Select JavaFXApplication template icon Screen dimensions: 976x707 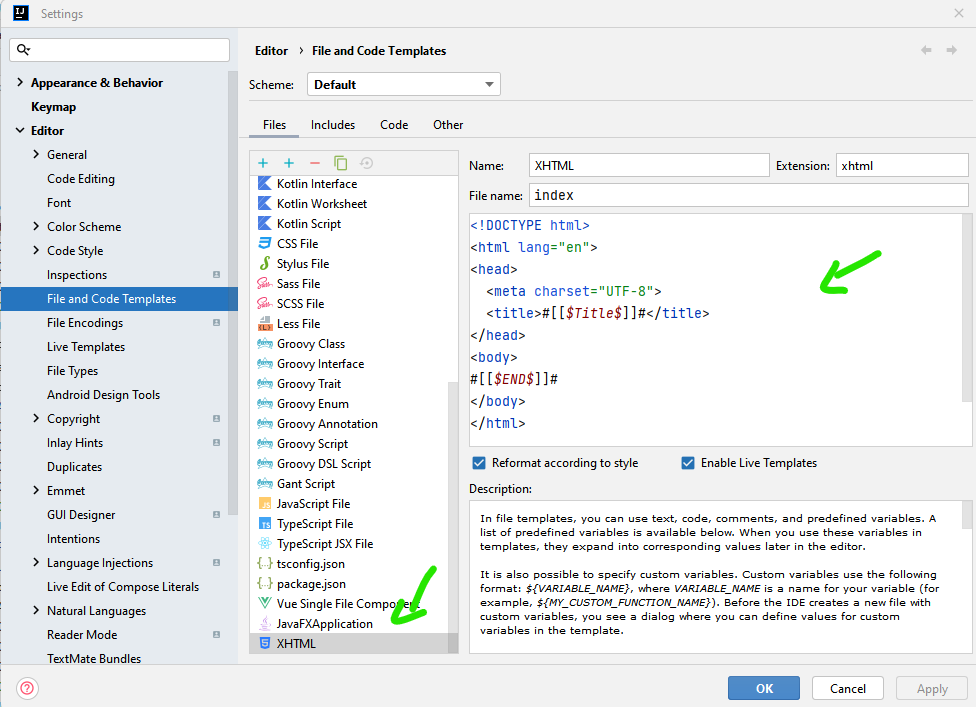(265, 624)
